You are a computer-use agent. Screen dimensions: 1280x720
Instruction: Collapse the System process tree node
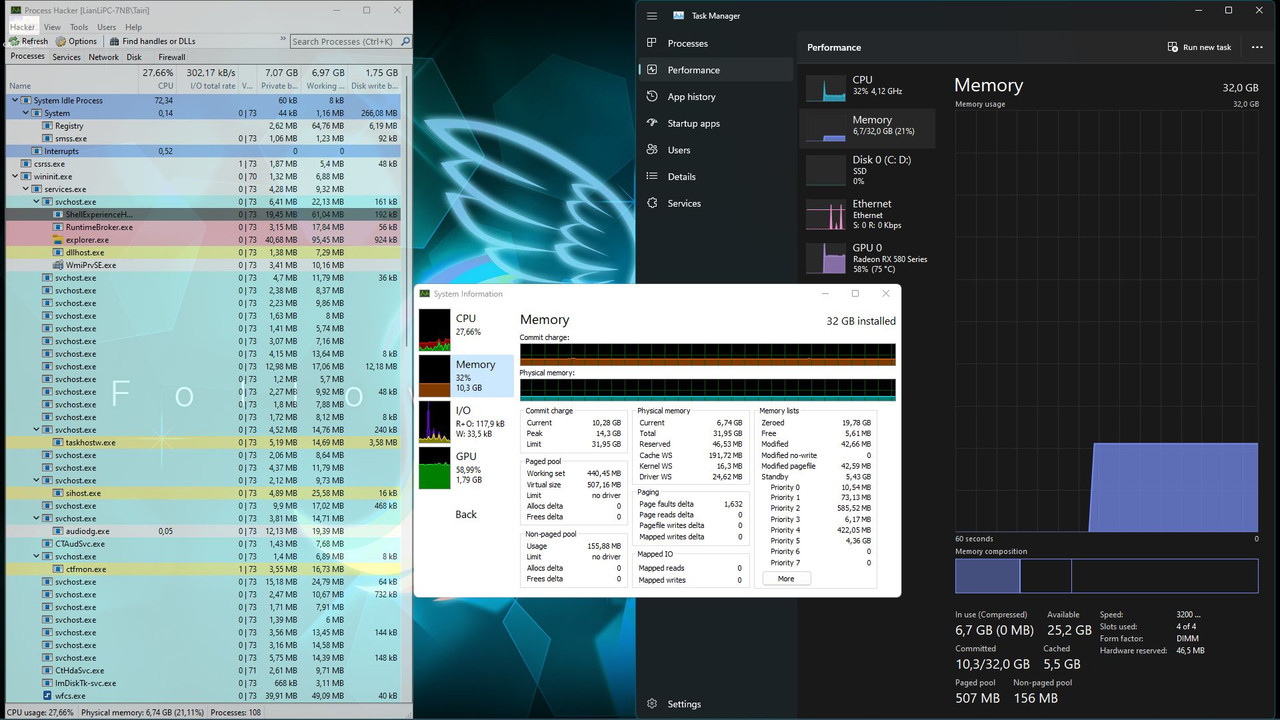point(26,114)
